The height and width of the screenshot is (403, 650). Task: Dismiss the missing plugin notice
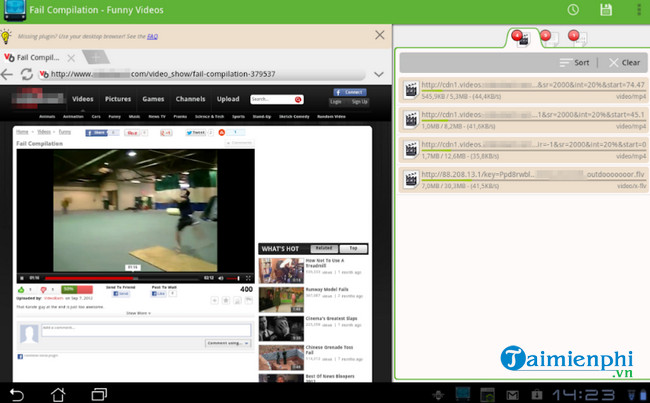[379, 34]
